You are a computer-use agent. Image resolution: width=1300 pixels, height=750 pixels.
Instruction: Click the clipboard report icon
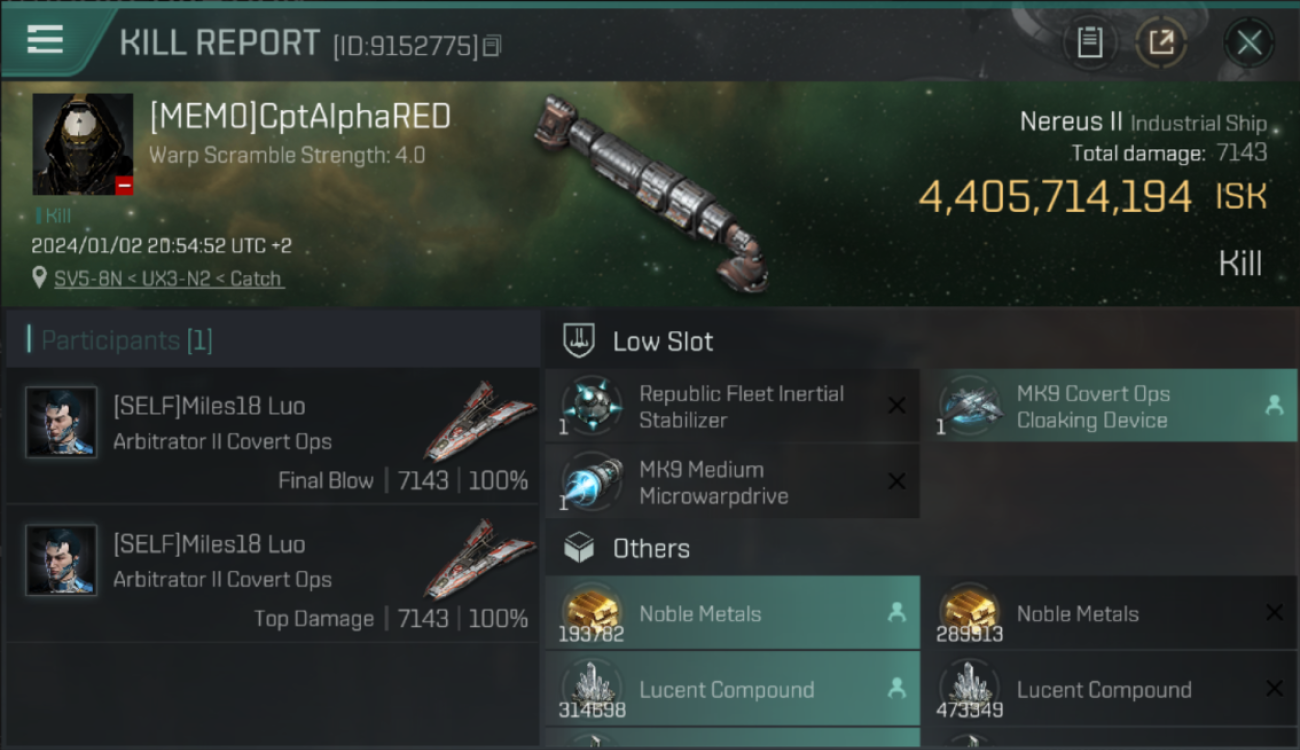point(1090,43)
